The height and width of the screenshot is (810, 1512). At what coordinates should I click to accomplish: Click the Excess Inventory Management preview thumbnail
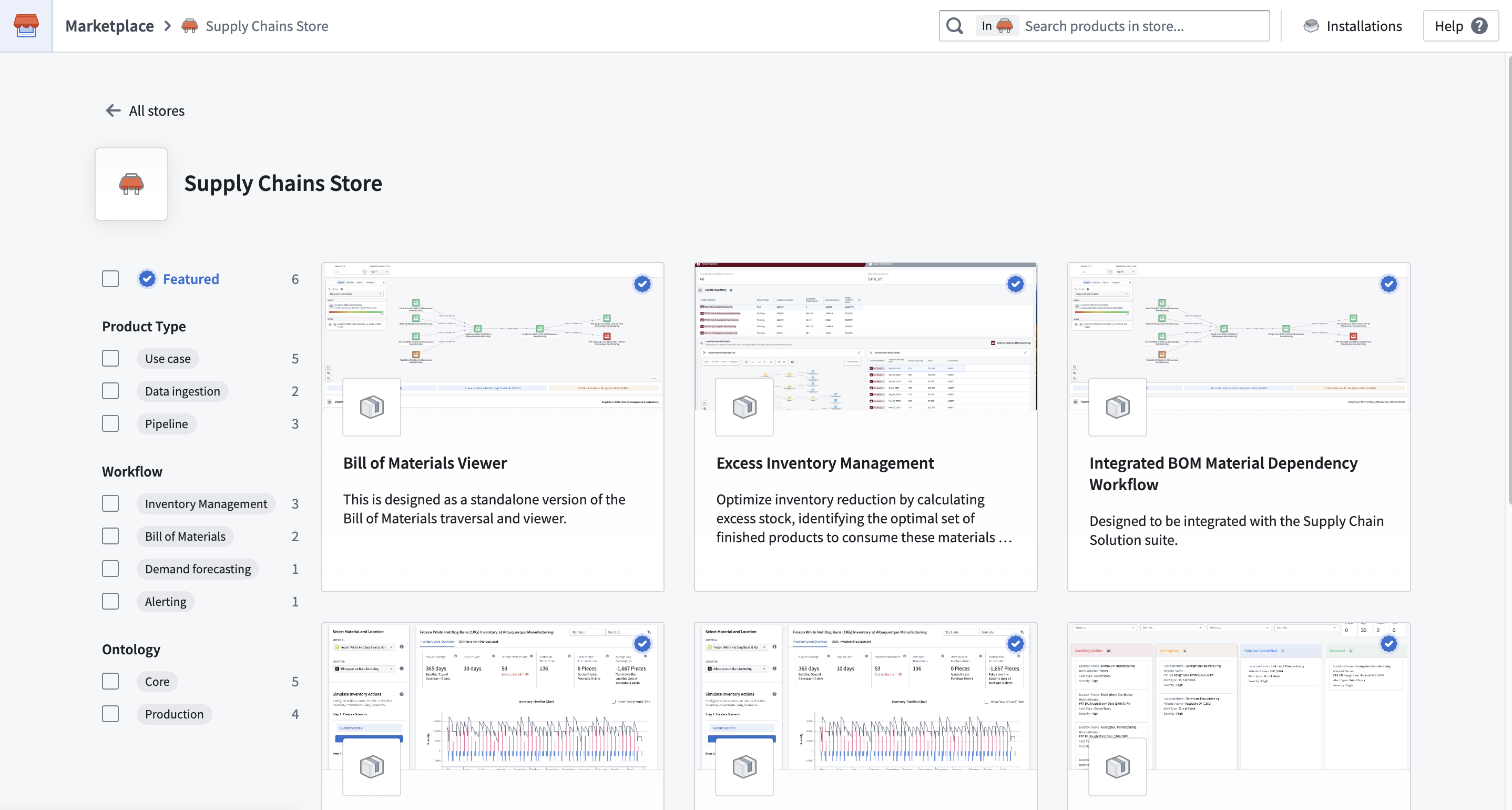point(866,336)
